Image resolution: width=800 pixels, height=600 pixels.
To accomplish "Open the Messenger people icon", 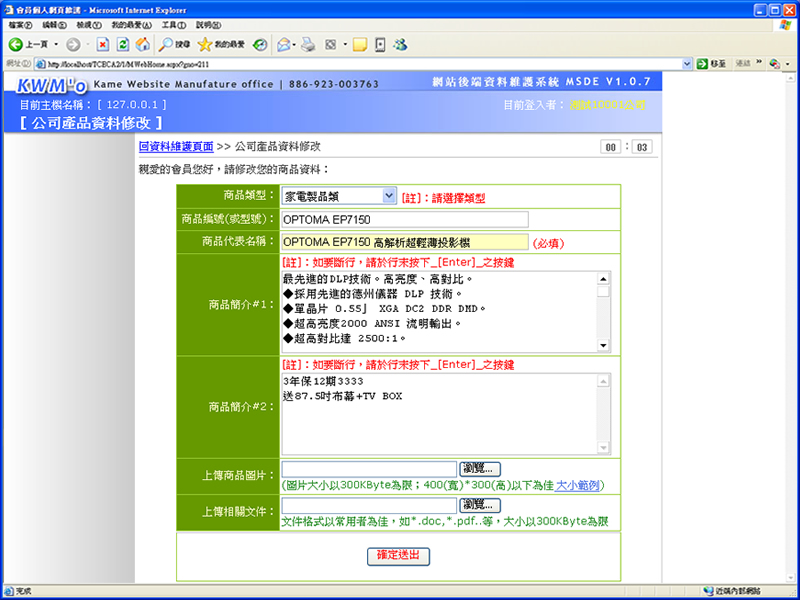I will coord(401,45).
